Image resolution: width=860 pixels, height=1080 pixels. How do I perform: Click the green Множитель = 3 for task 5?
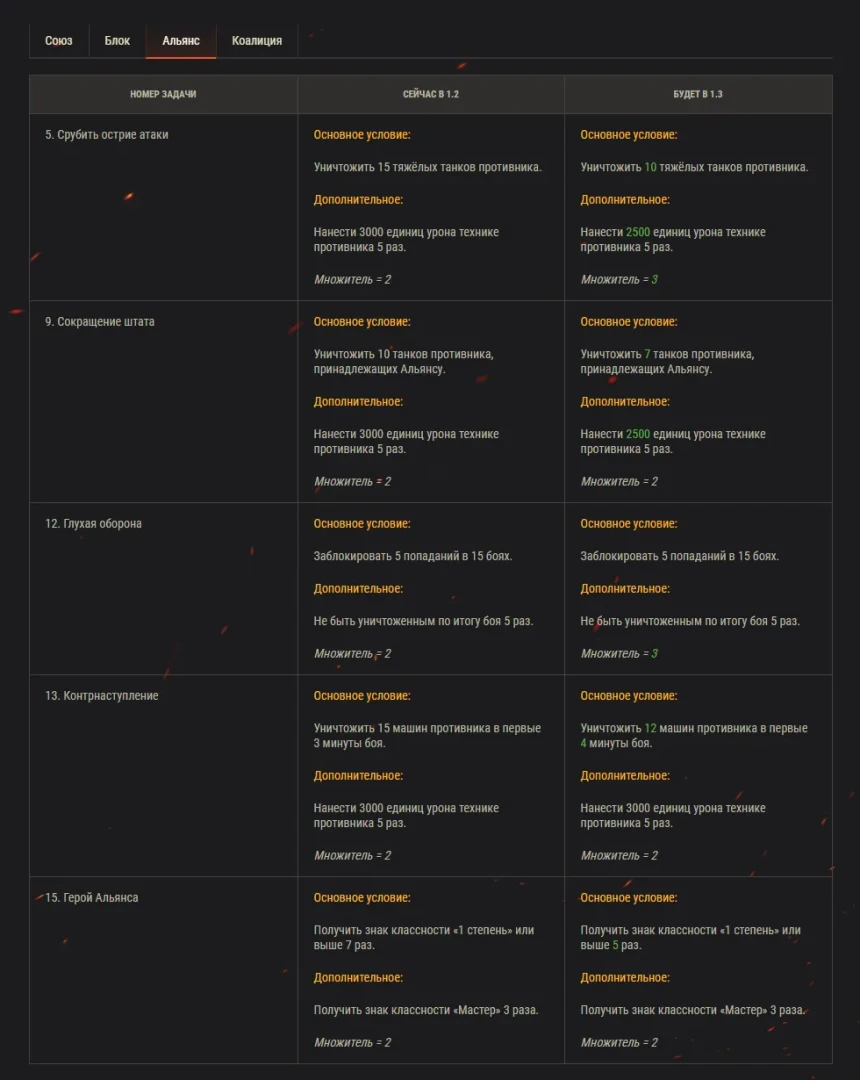point(620,280)
